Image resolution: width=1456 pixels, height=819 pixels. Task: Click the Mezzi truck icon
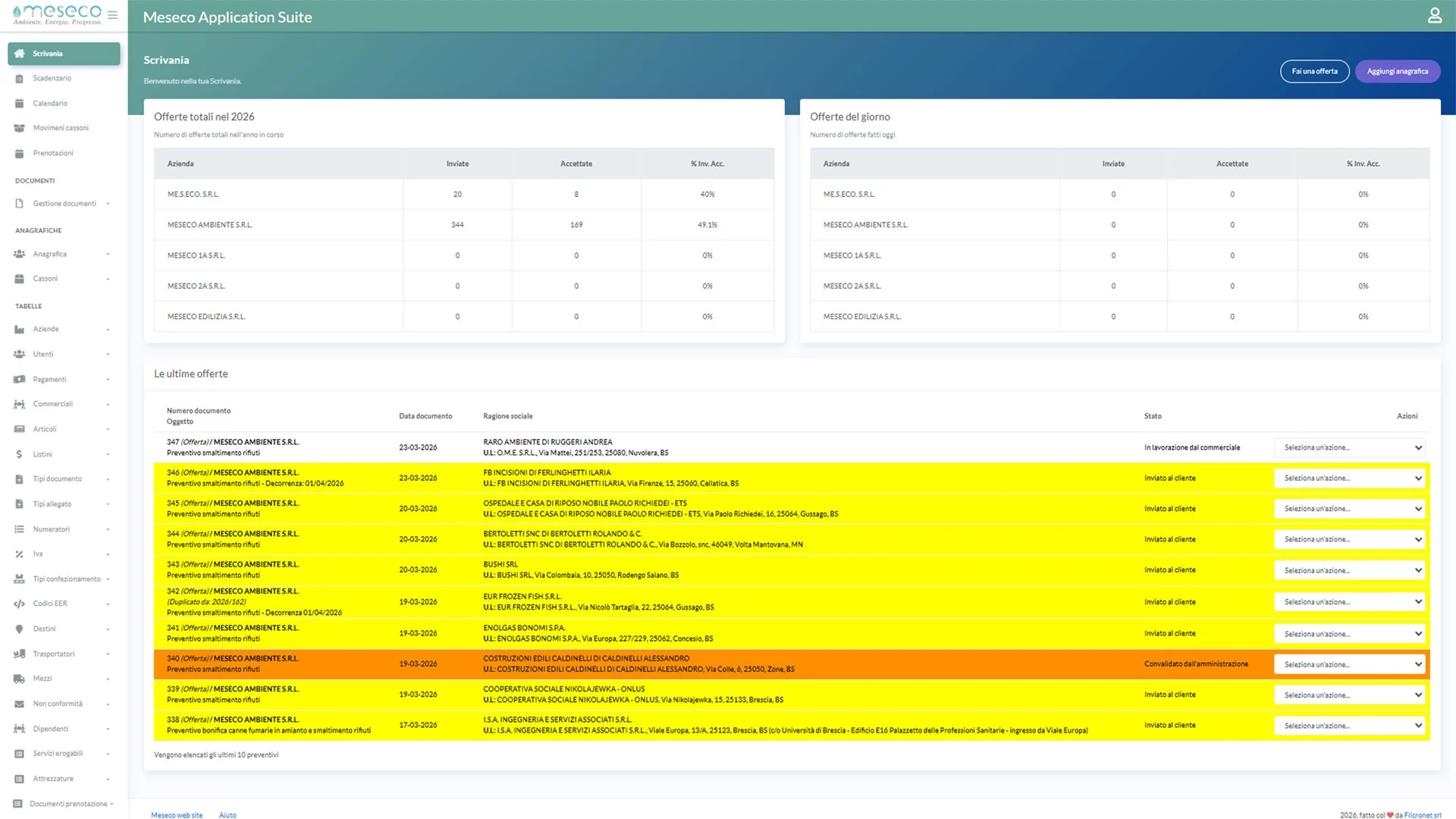[20, 679]
